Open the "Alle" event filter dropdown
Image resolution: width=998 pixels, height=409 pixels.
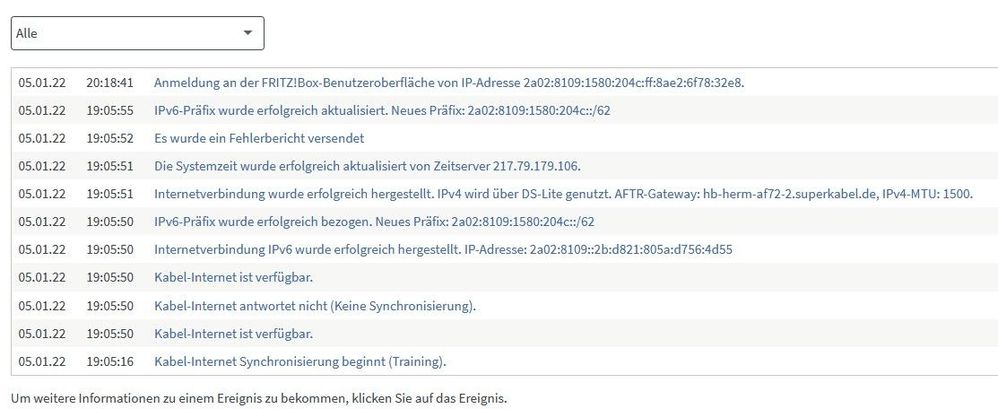137,33
